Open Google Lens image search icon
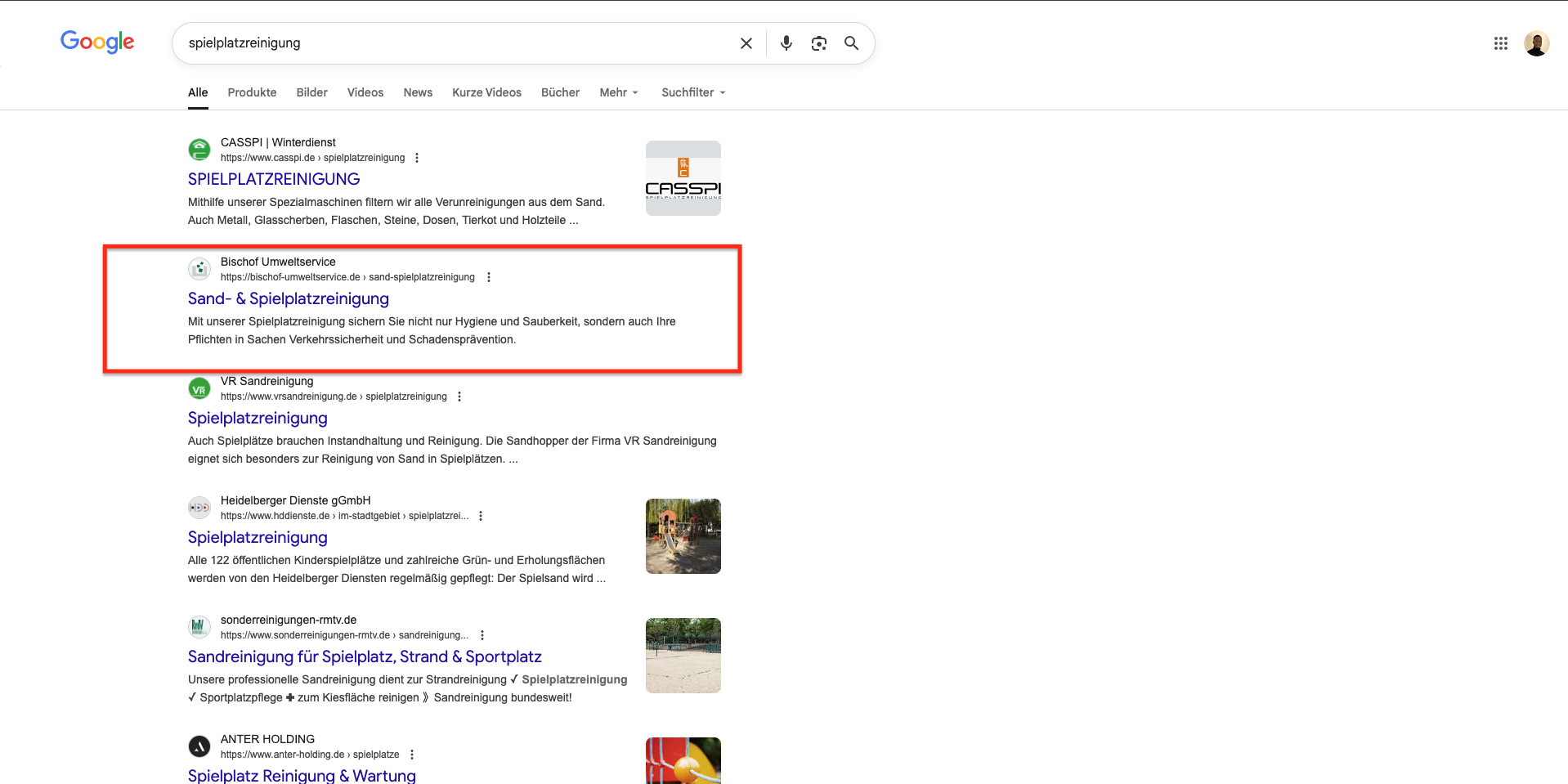The width and height of the screenshot is (1568, 784). tap(819, 43)
